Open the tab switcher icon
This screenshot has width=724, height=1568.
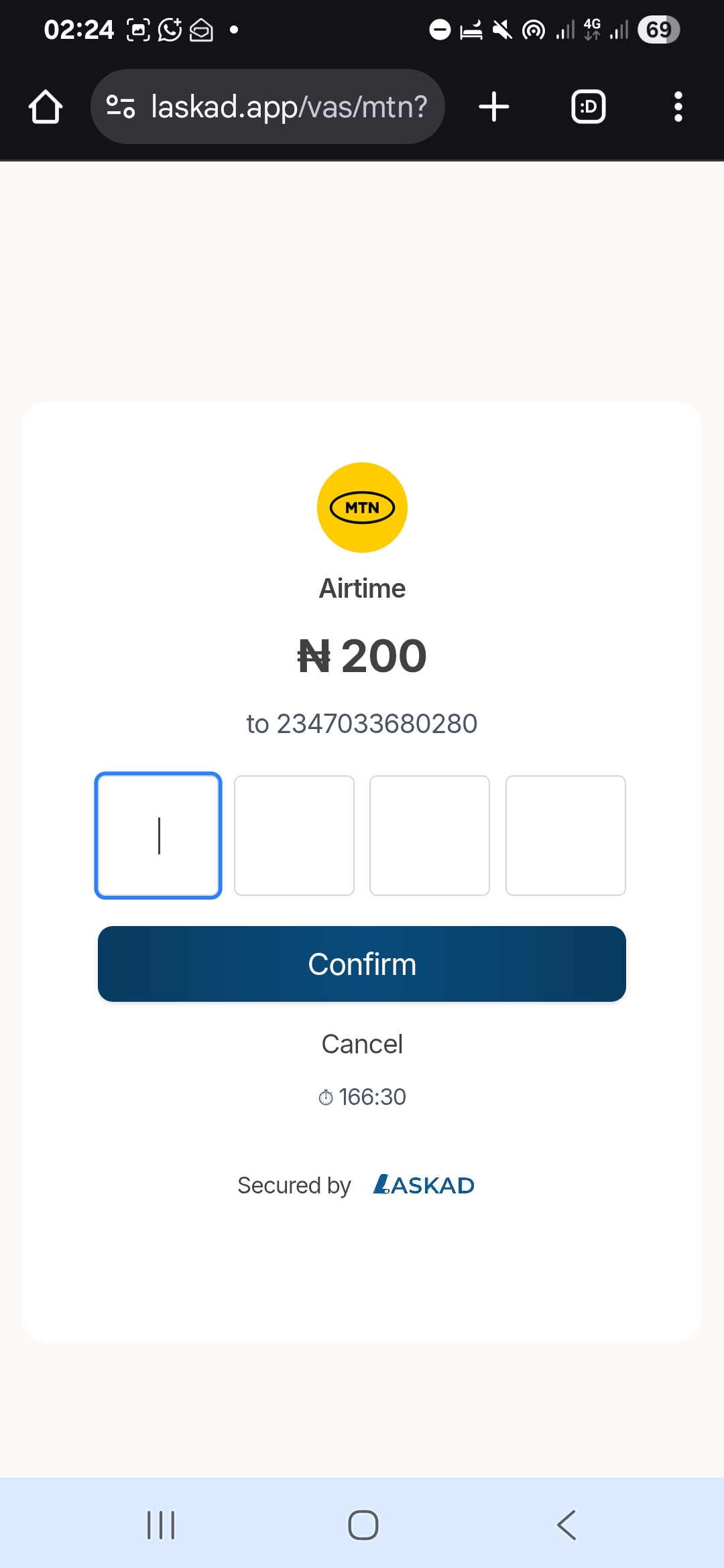click(x=588, y=107)
